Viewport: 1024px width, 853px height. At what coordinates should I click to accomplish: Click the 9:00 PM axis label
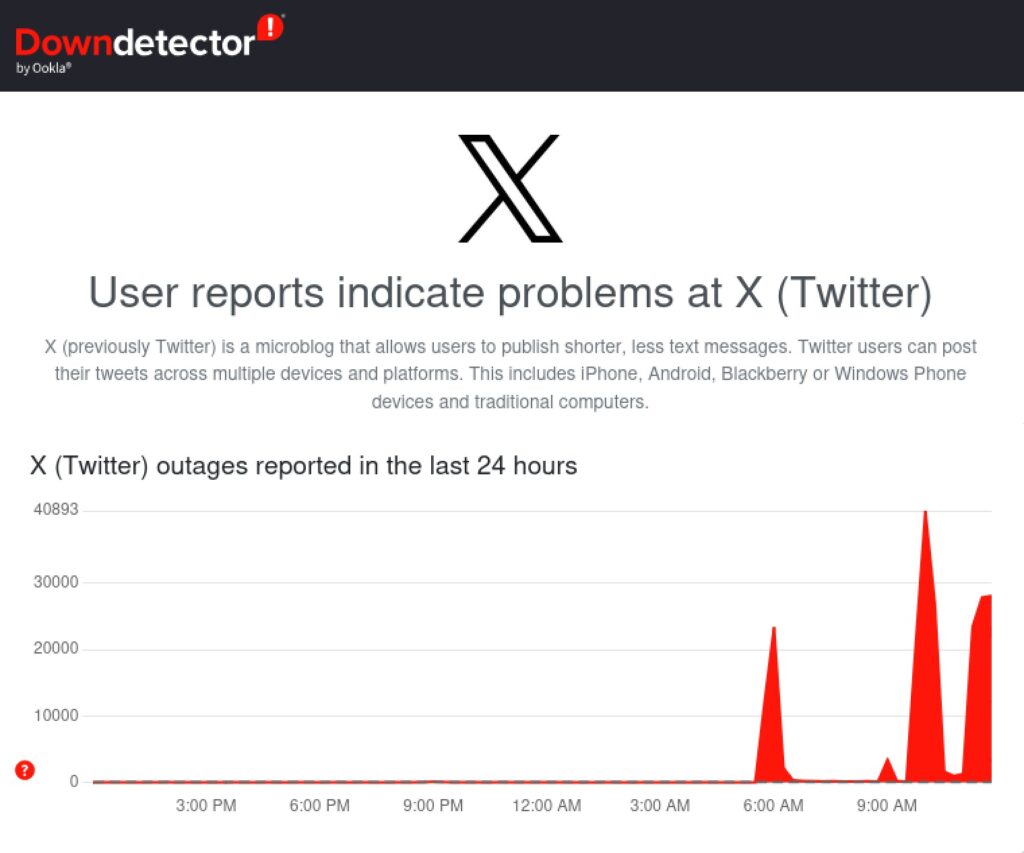tap(433, 805)
